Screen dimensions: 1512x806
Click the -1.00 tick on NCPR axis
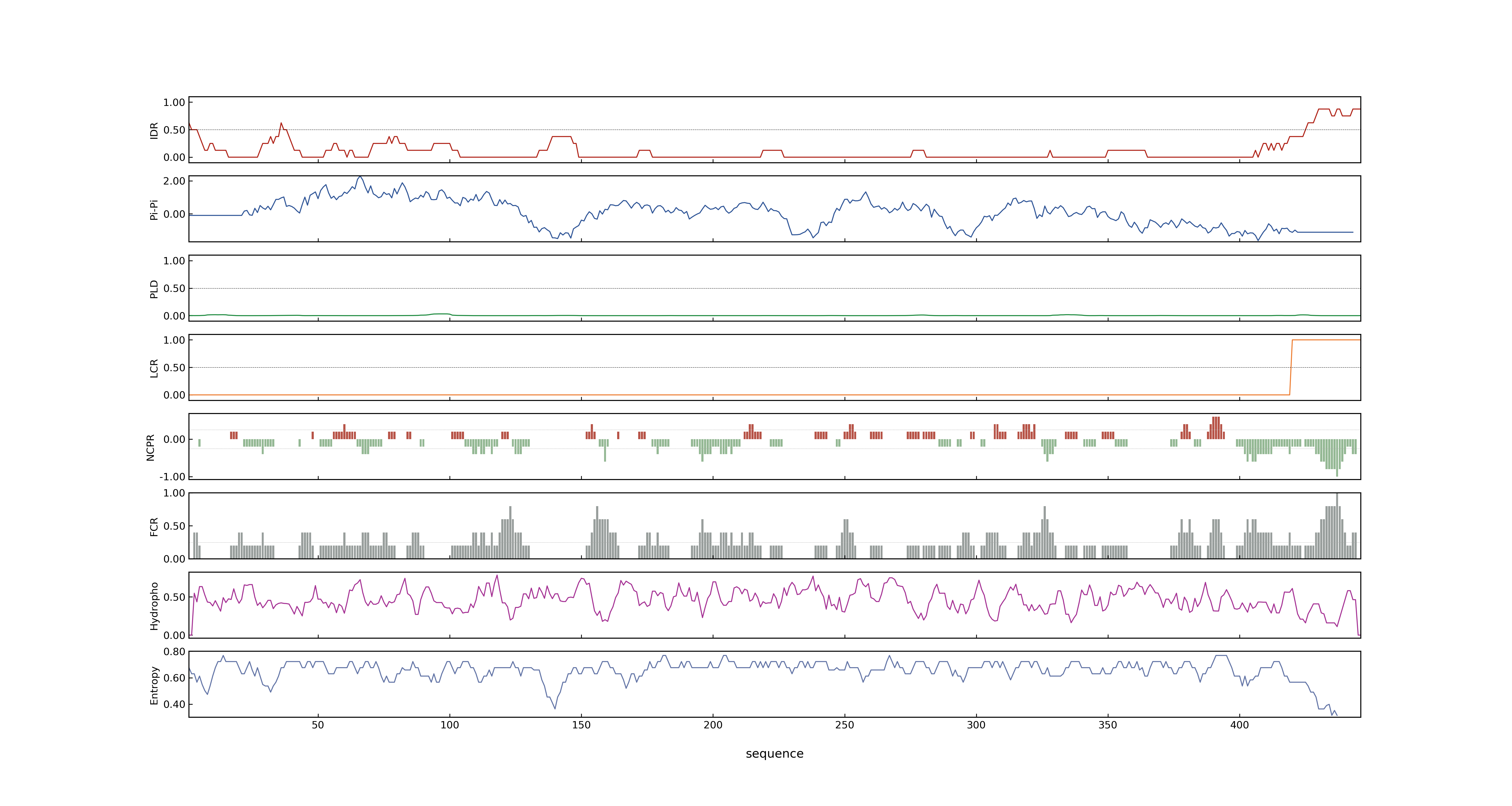pos(172,476)
